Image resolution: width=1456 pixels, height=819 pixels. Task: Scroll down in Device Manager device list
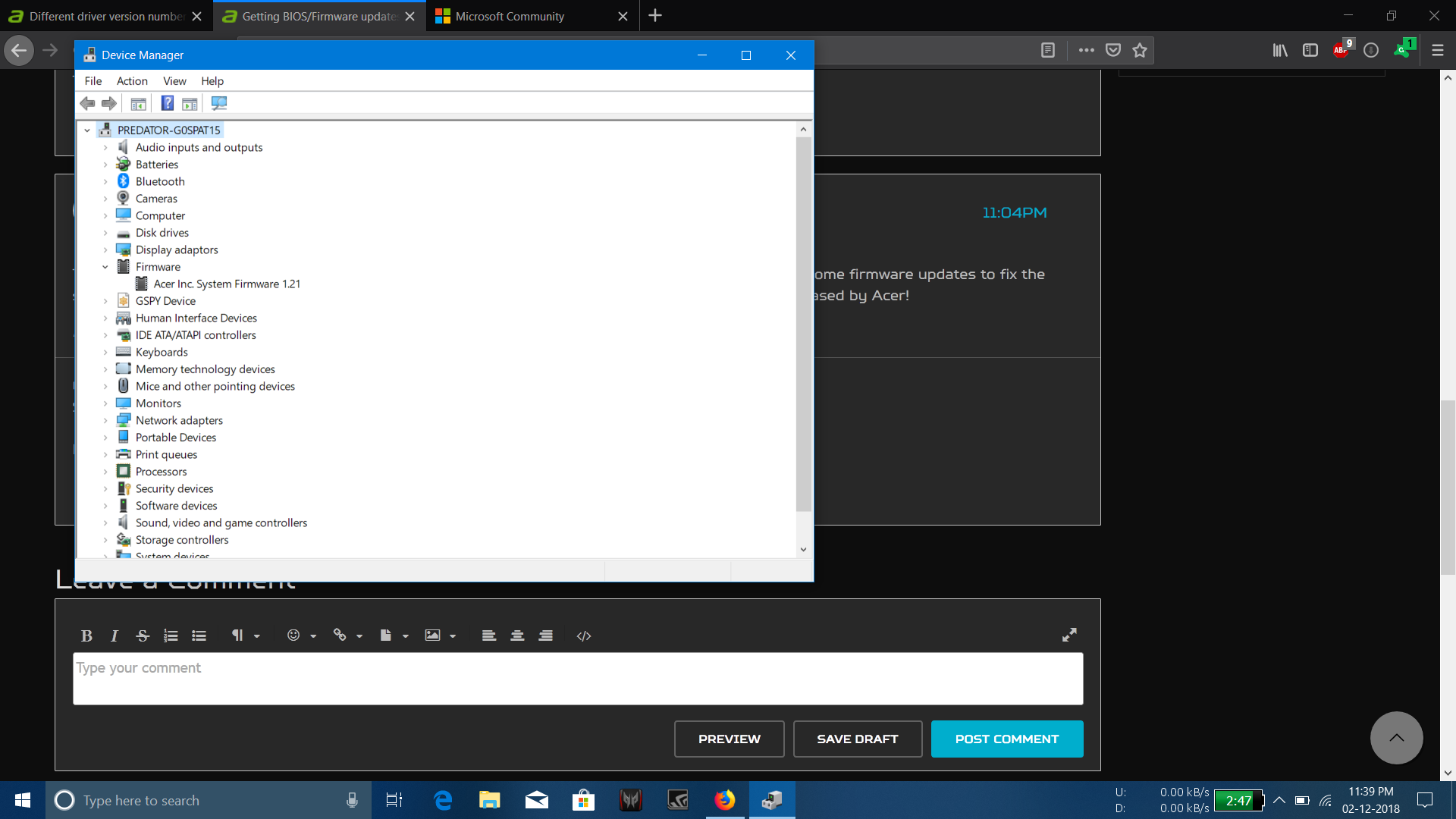point(803,550)
